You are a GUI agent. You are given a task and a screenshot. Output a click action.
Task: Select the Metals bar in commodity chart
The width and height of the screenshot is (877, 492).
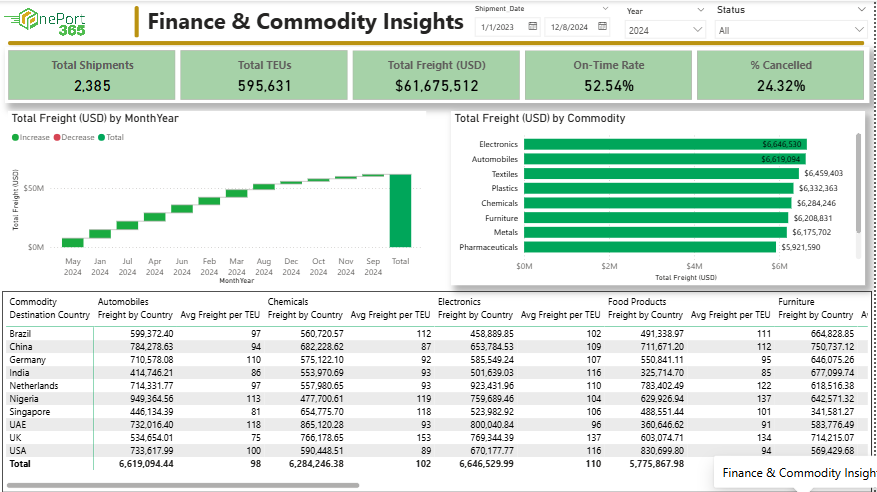[x=655, y=232]
